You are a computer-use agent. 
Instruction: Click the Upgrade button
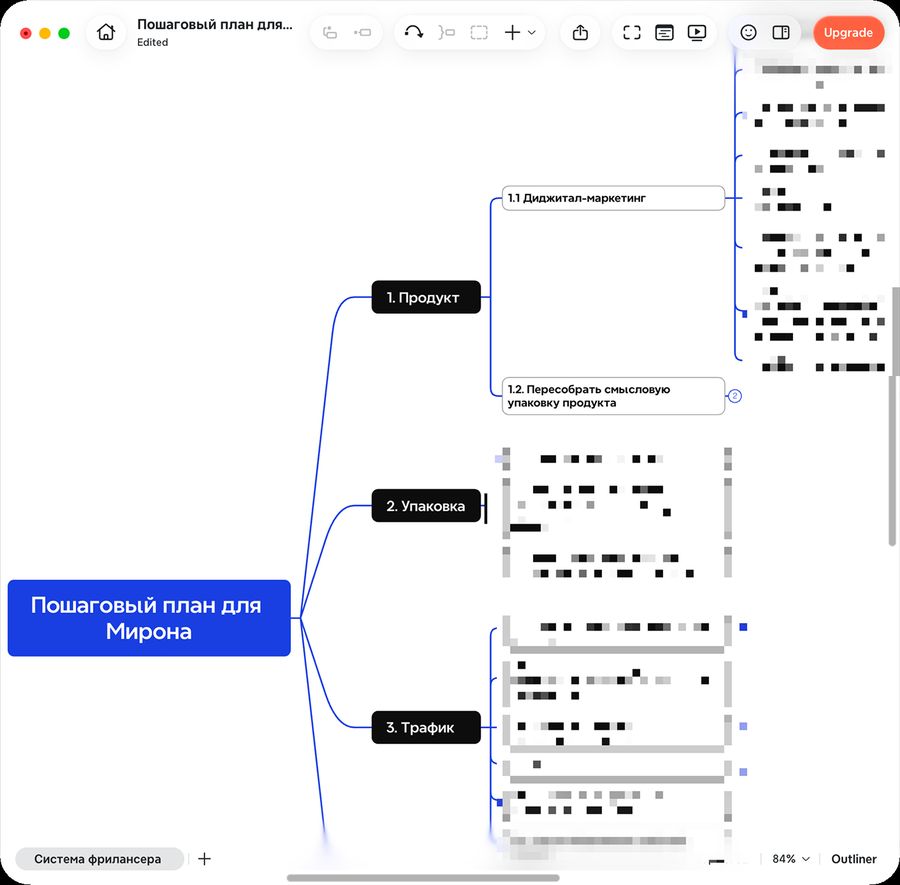(x=848, y=33)
